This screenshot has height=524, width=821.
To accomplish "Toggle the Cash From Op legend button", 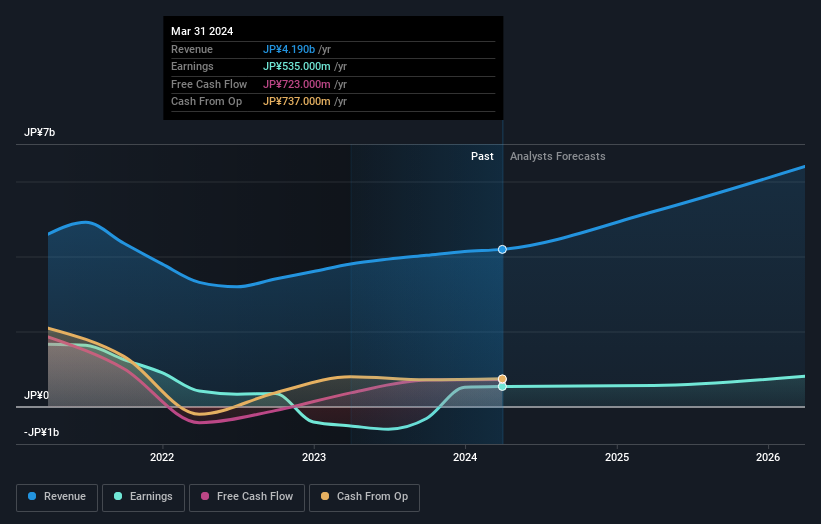I will 364,497.
